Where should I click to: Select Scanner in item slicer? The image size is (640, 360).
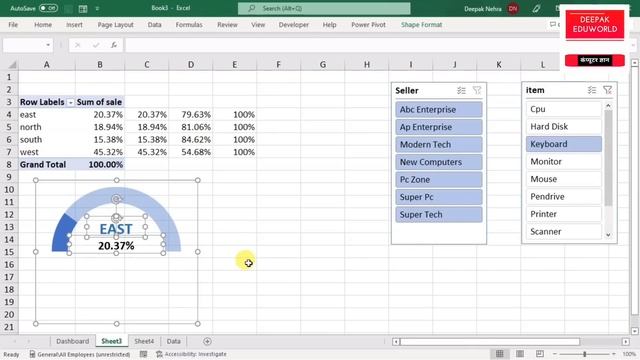(564, 232)
